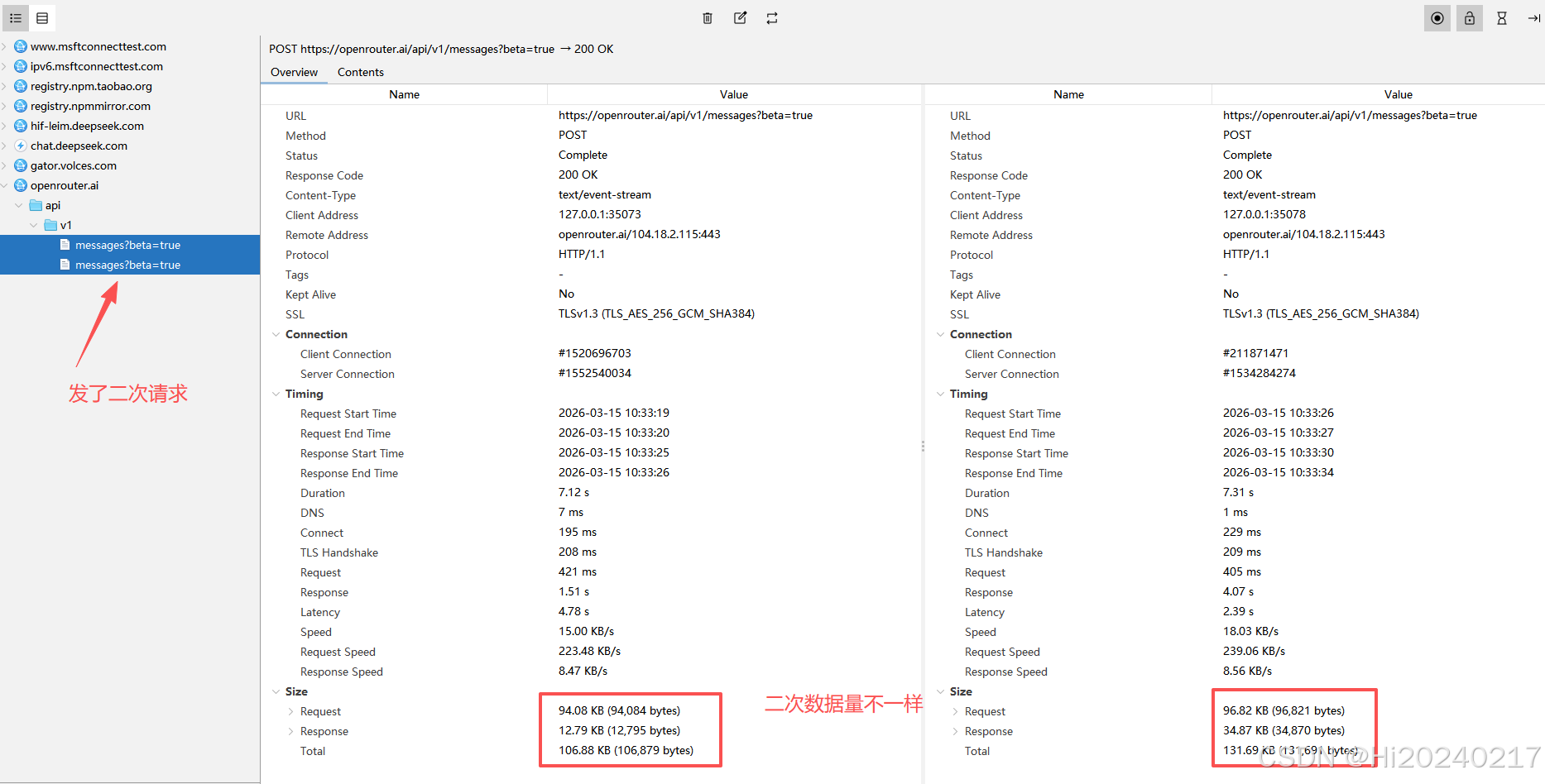Click the vertical pane splitter handle
The image size is (1545, 784).
coord(923,446)
